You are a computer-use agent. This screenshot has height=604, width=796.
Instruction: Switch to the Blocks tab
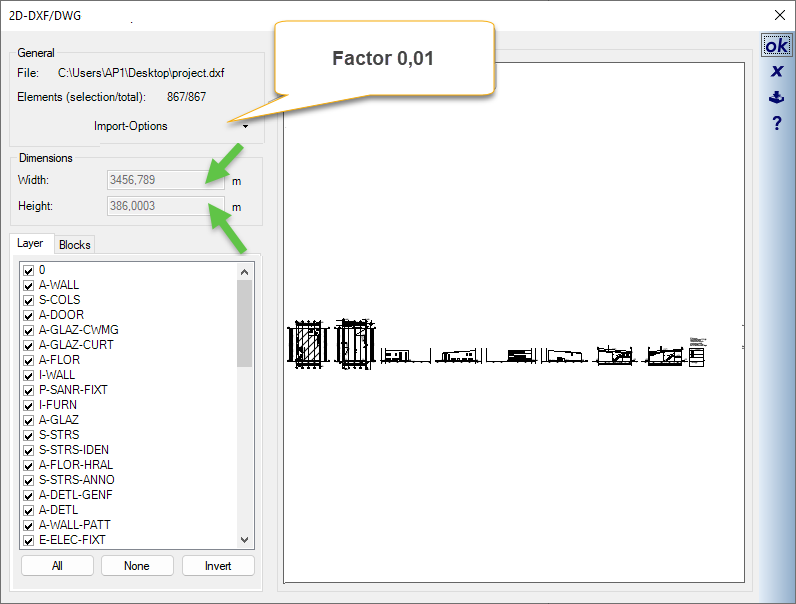click(74, 245)
